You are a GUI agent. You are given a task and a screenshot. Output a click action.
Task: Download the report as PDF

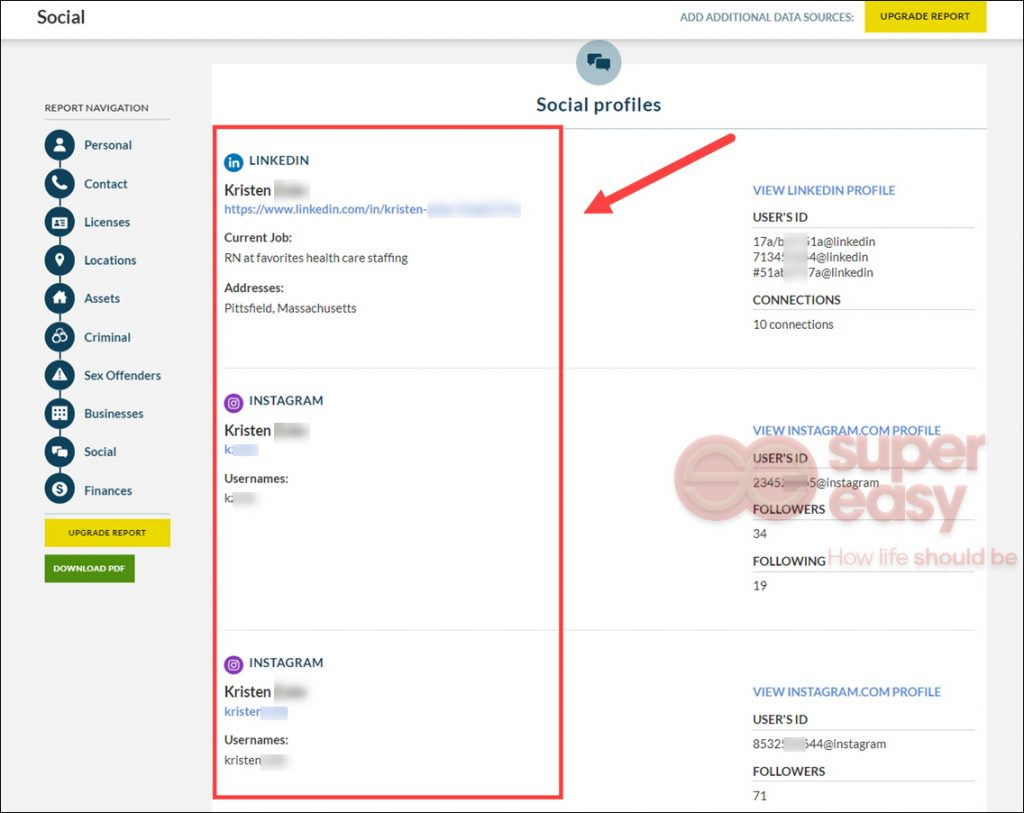89,569
